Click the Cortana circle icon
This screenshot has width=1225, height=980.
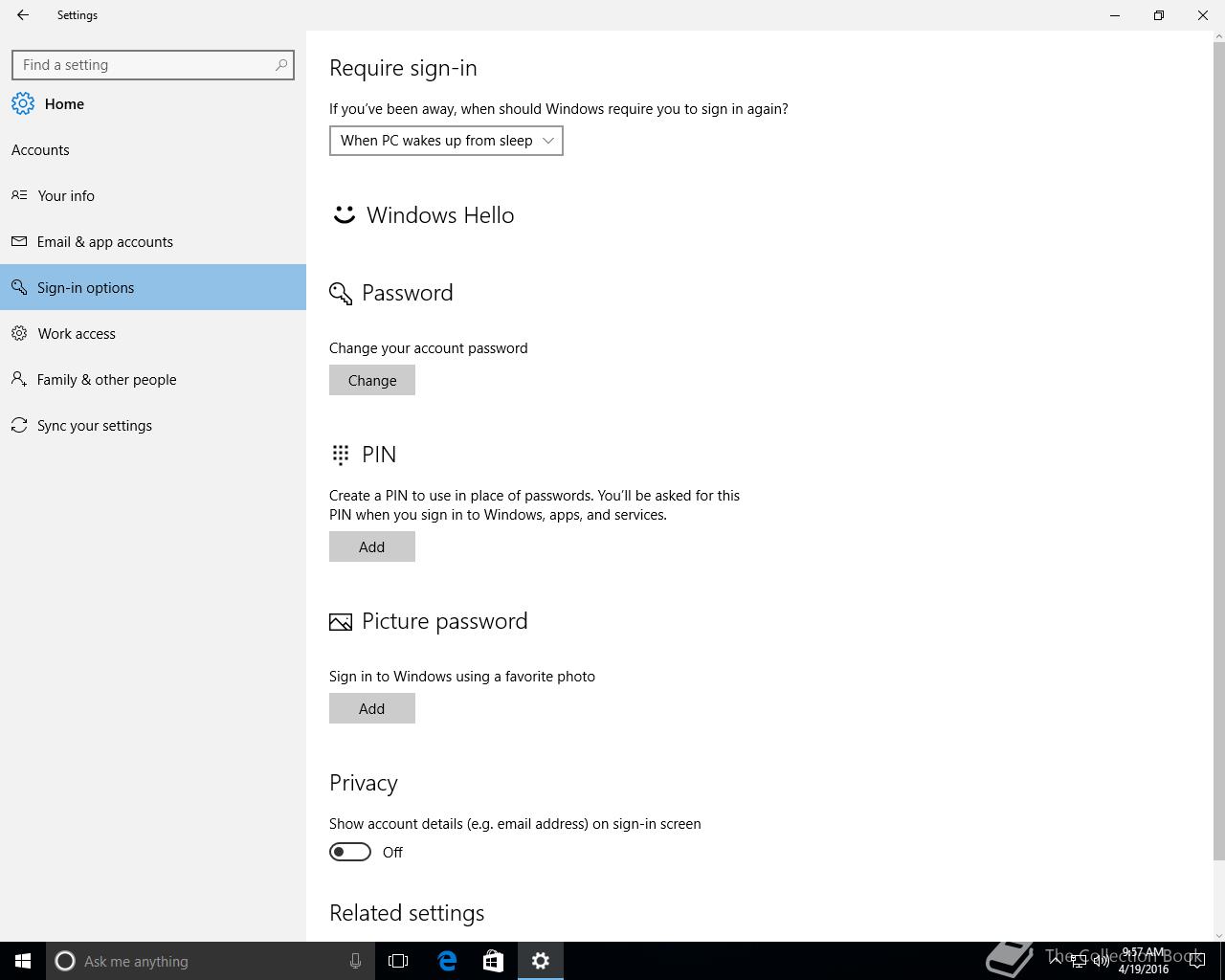click(65, 961)
